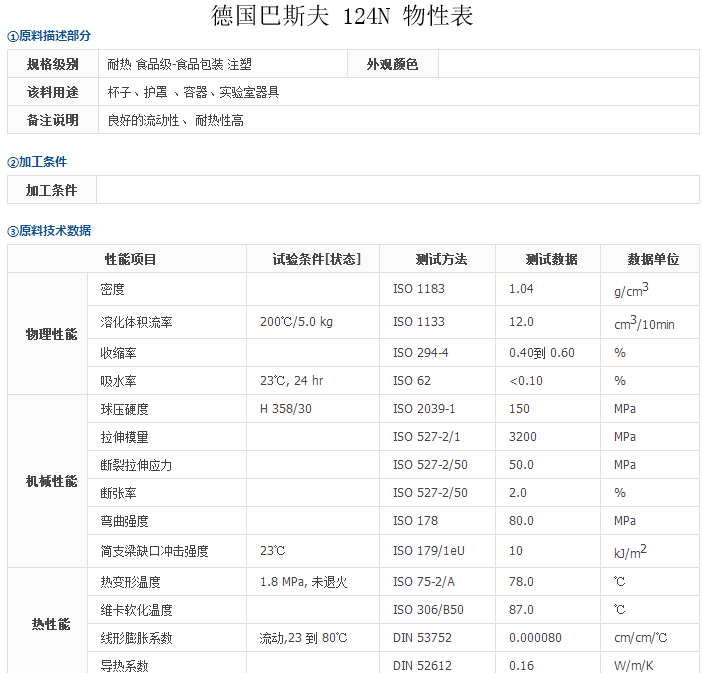The width and height of the screenshot is (702, 673).
Task: Click the 外观颜色 label cell
Action: click(392, 64)
